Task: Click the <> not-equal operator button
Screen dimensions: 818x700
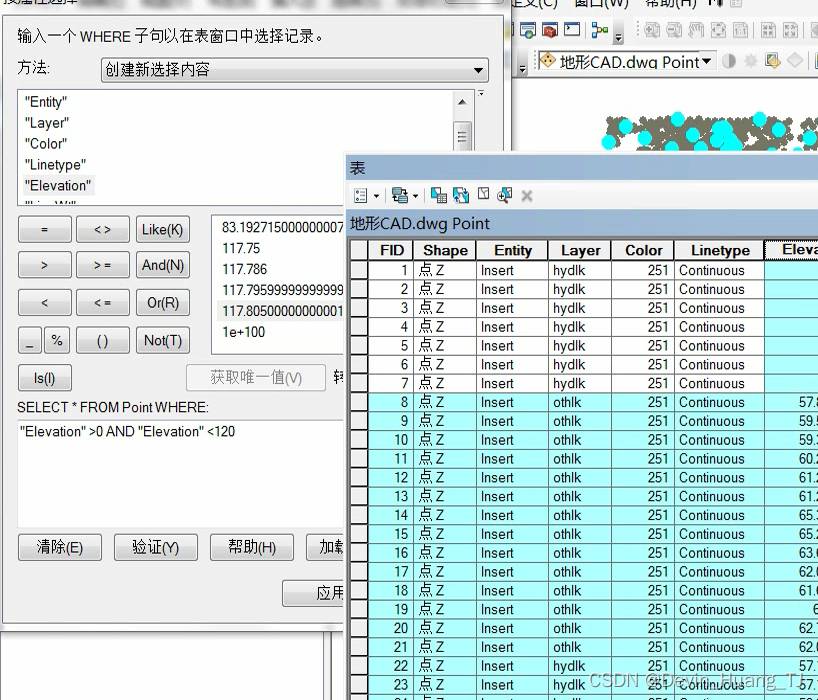Action: pyautogui.click(x=103, y=230)
